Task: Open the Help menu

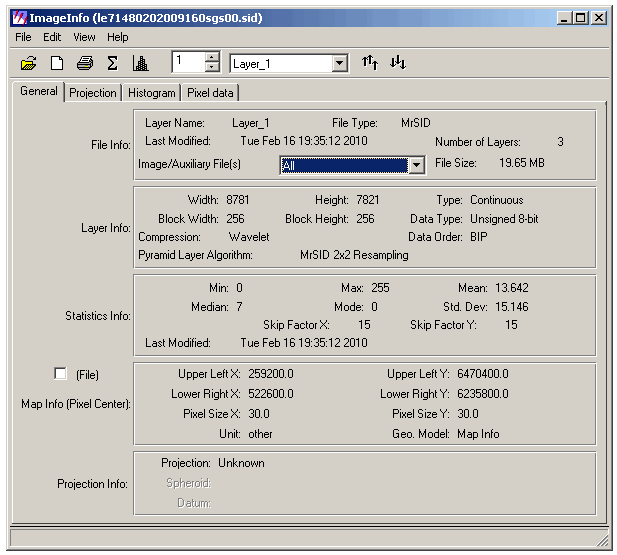Action: click(x=118, y=37)
